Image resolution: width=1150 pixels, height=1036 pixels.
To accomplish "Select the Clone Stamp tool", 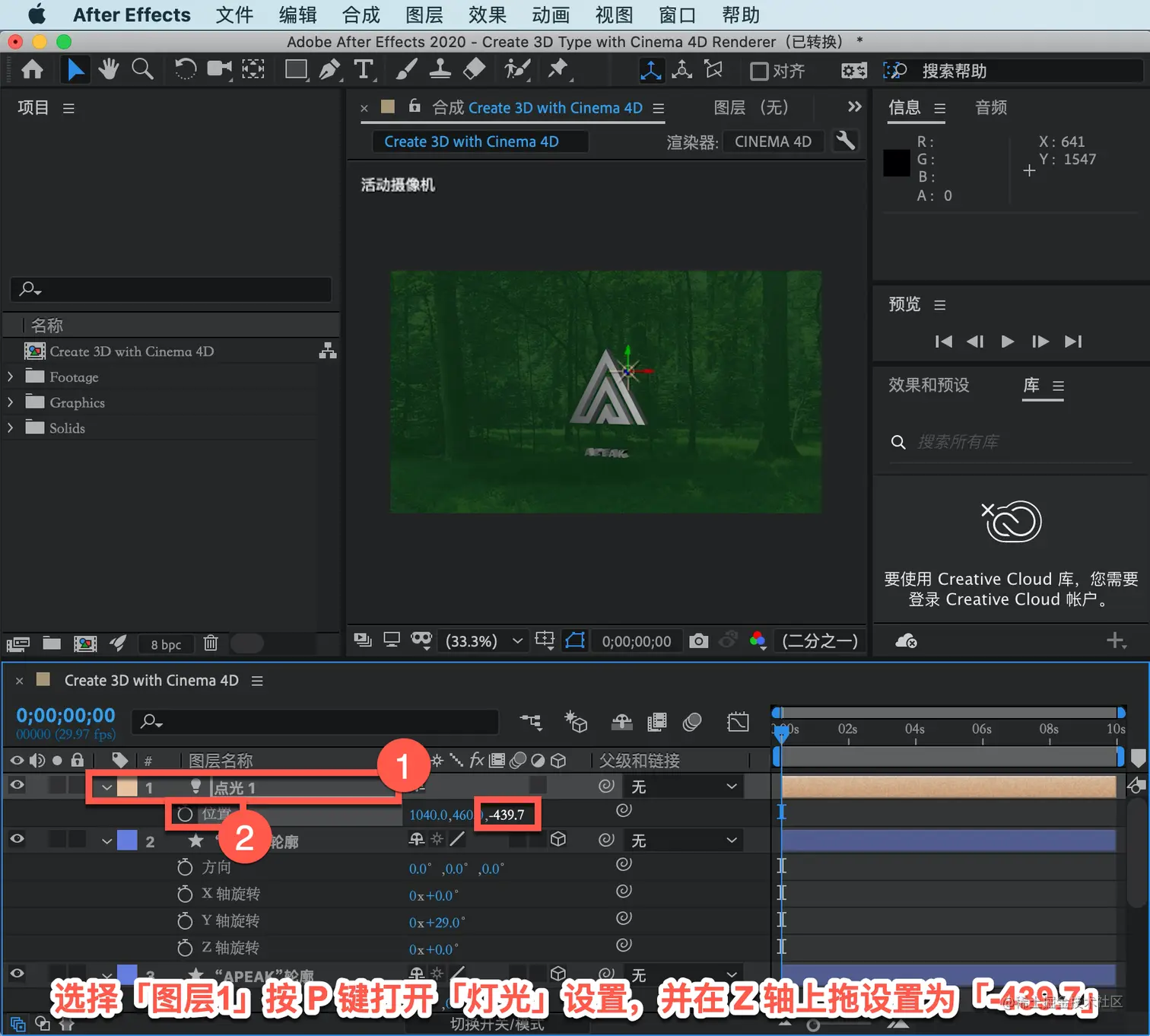I will (x=440, y=69).
